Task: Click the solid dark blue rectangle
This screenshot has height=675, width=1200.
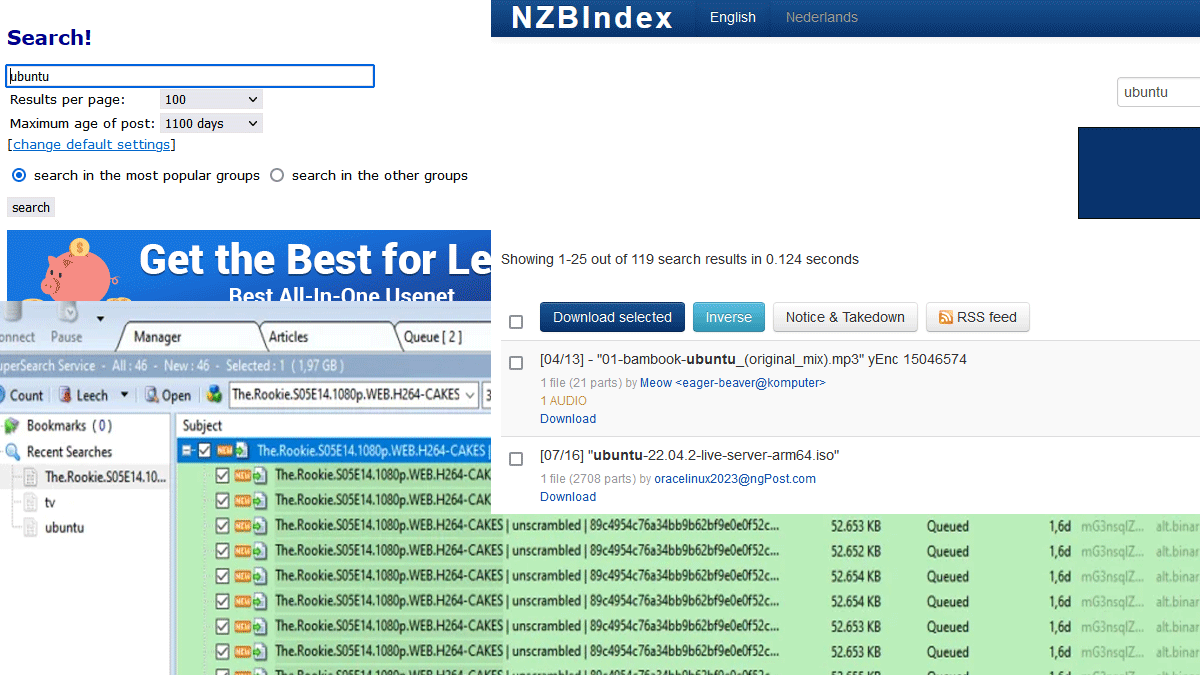Action: tap(1138, 173)
